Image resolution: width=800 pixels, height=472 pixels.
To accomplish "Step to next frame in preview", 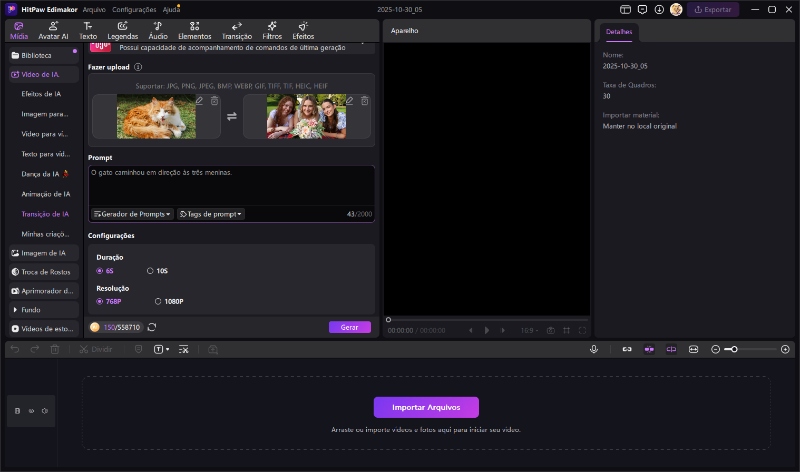I will [x=503, y=331].
